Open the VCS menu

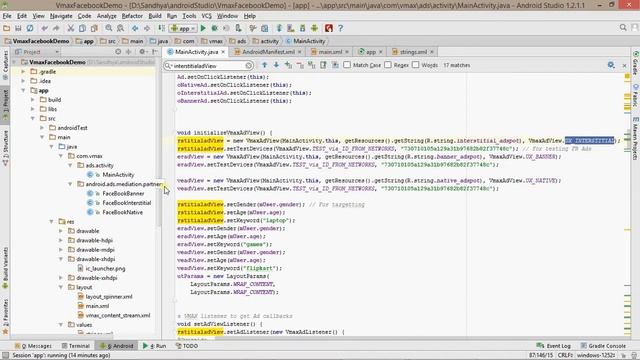207,16
